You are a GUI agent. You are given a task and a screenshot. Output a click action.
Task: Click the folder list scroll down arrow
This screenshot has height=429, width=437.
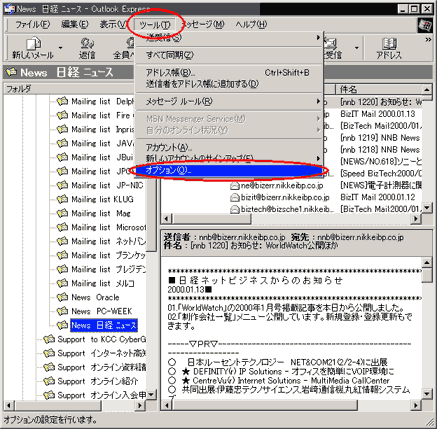pyautogui.click(x=151, y=395)
